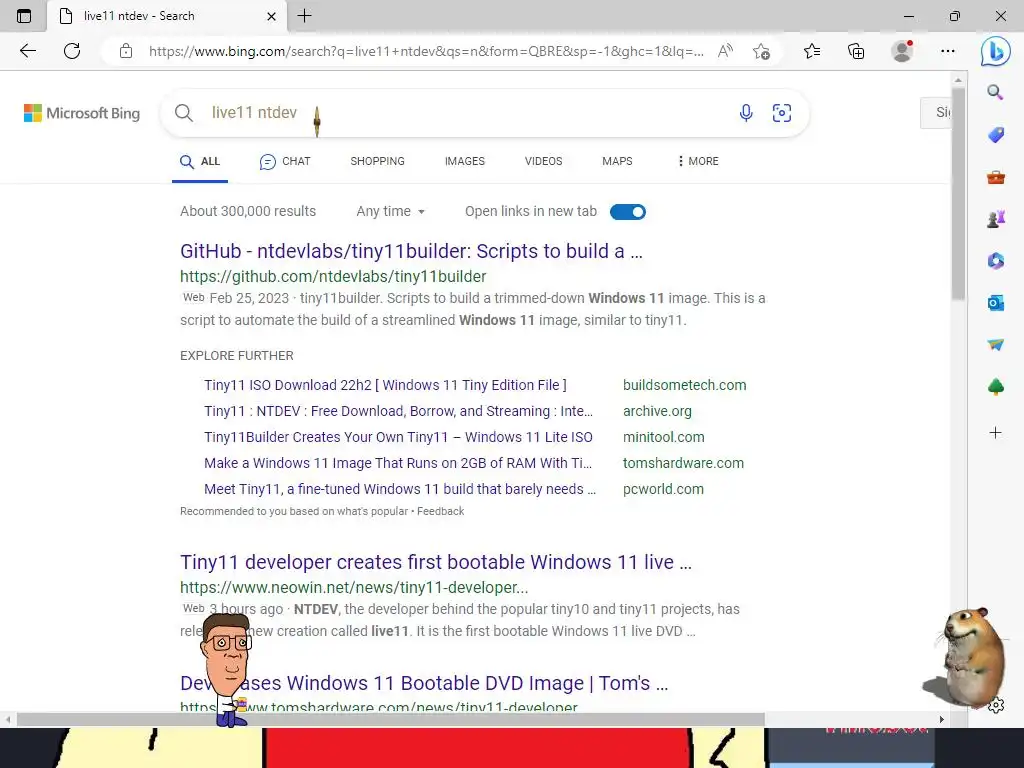View site information lock icon
This screenshot has width=1024, height=768.
pos(126,51)
